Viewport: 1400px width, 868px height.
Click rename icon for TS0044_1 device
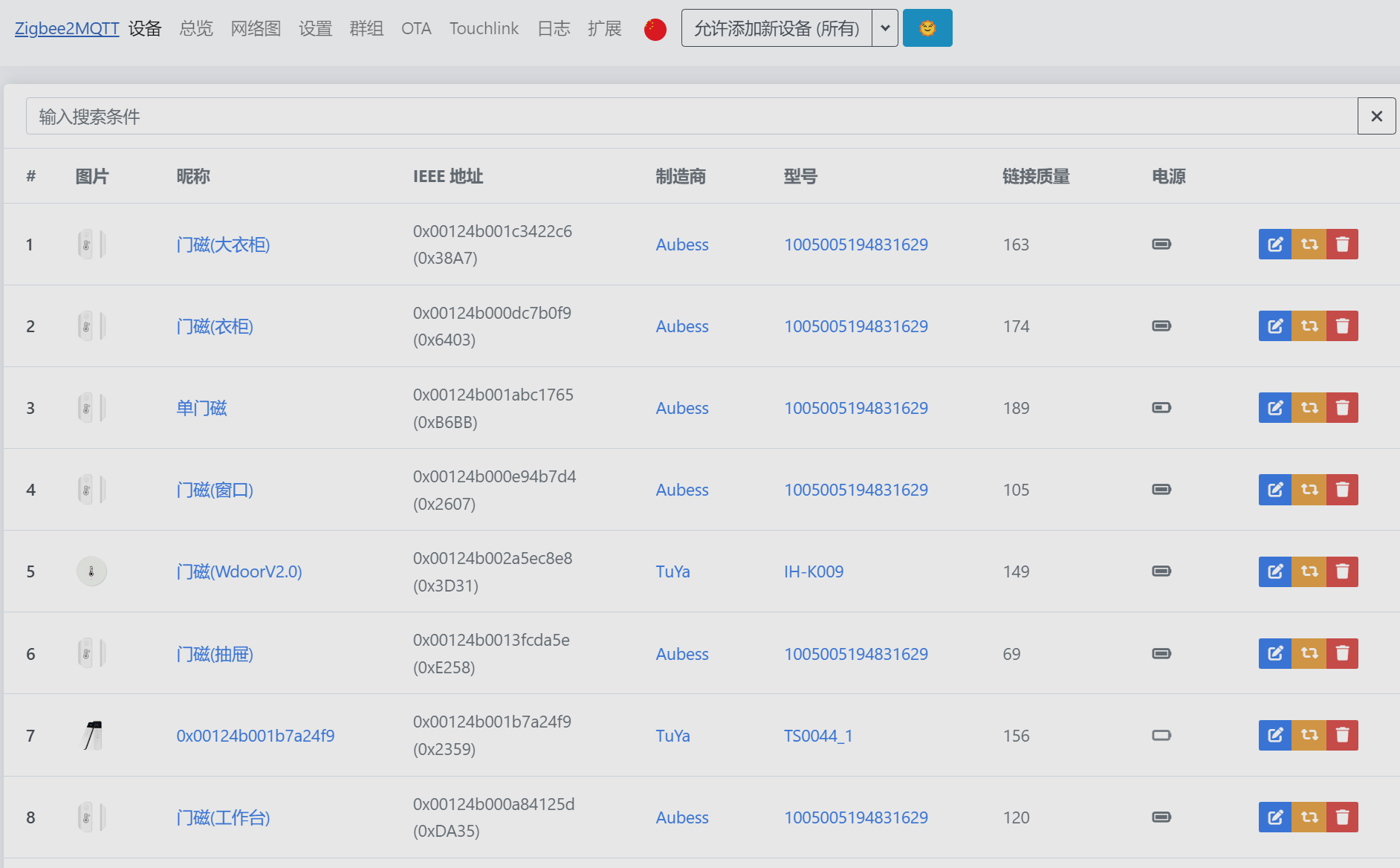(1274, 735)
